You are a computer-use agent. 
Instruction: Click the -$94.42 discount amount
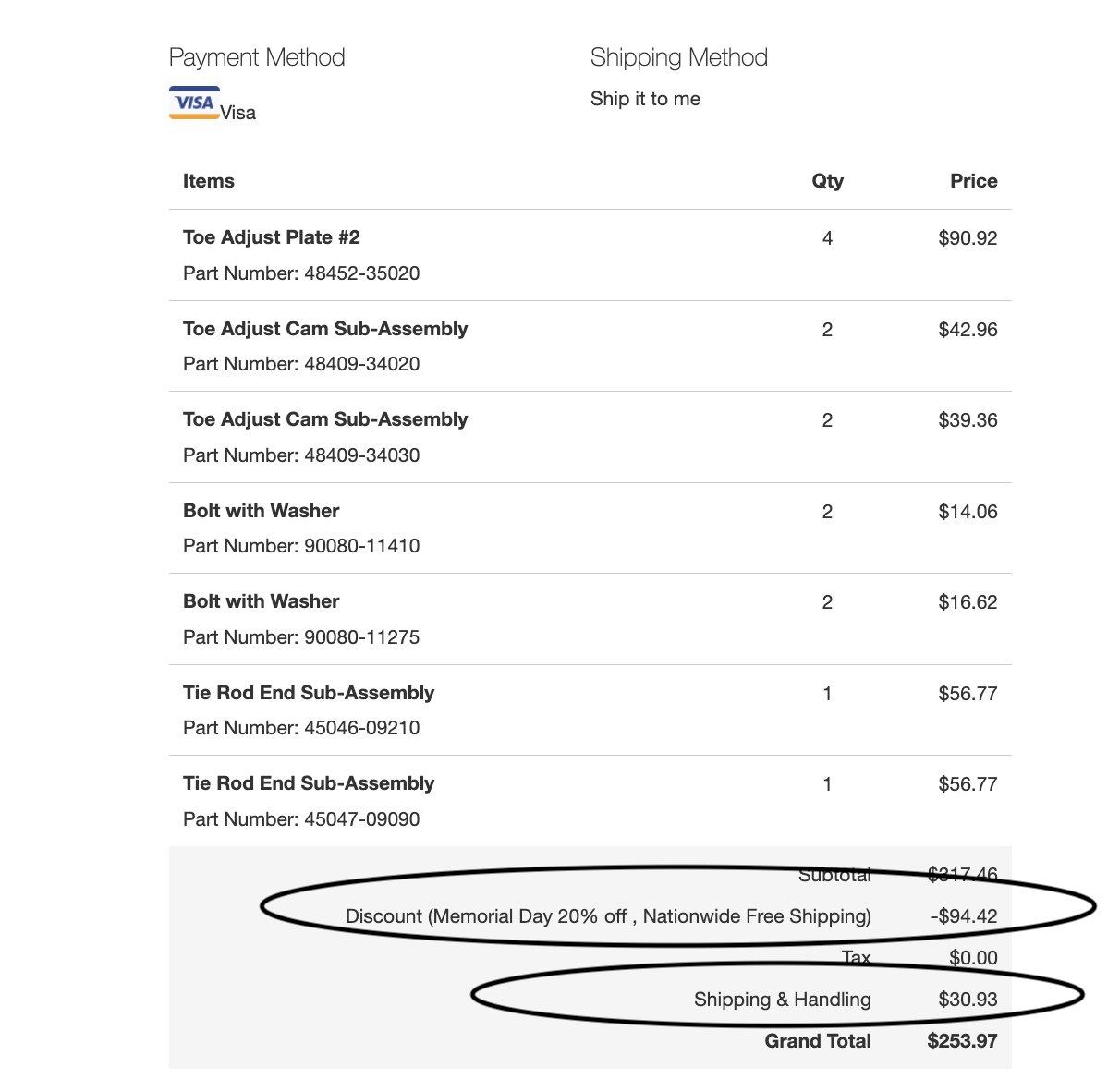[x=964, y=916]
